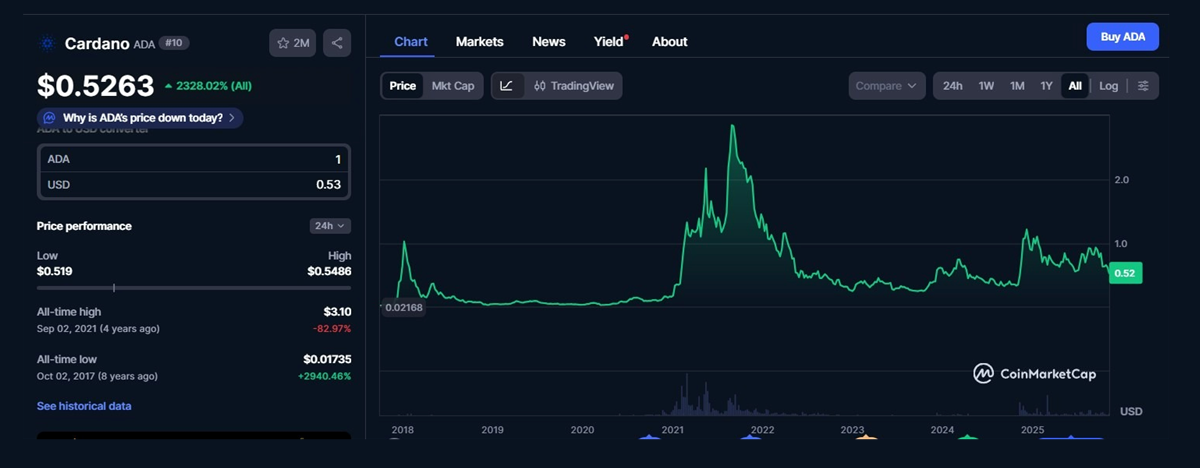
Task: Click the CoinMarketCap logo on chart
Action: tap(1034, 373)
